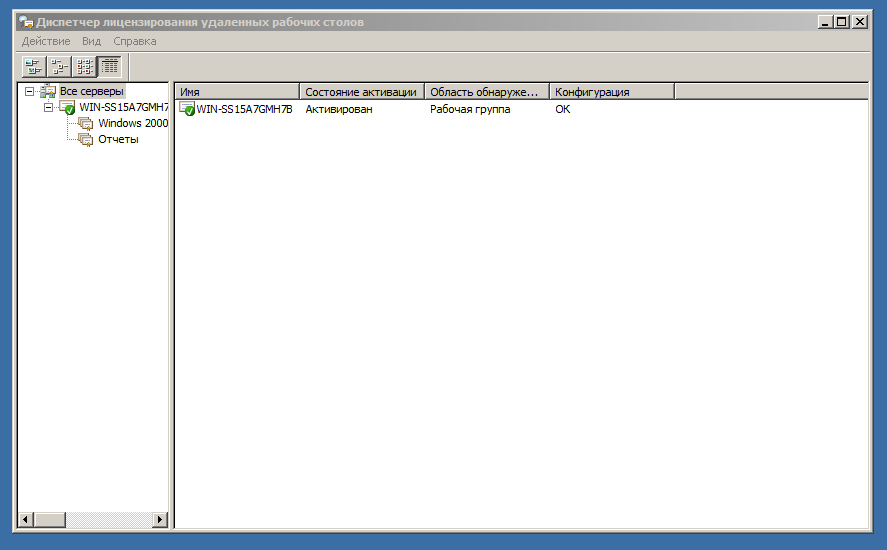The width and height of the screenshot is (887, 550).
Task: Select the Отчеты tree item
Action: (118, 139)
